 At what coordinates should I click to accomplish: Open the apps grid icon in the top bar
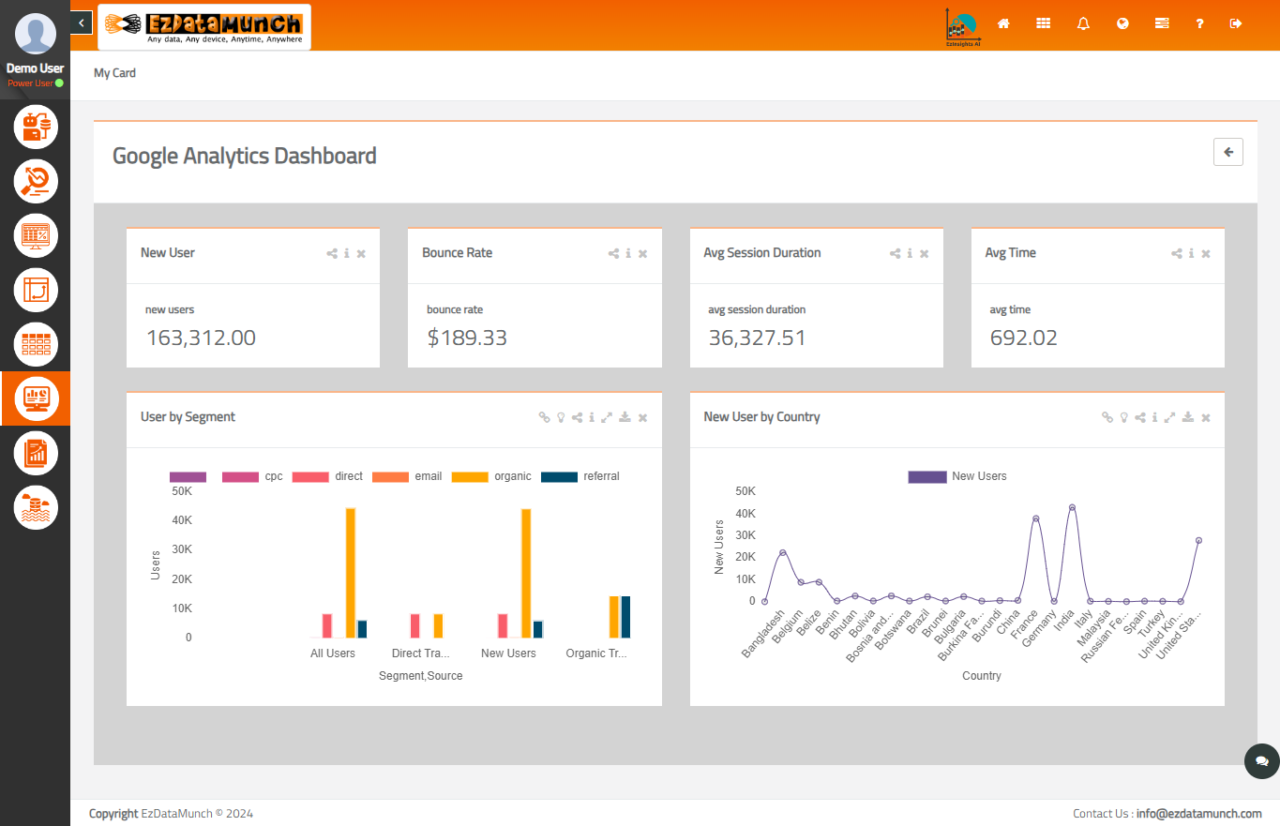(x=1043, y=23)
